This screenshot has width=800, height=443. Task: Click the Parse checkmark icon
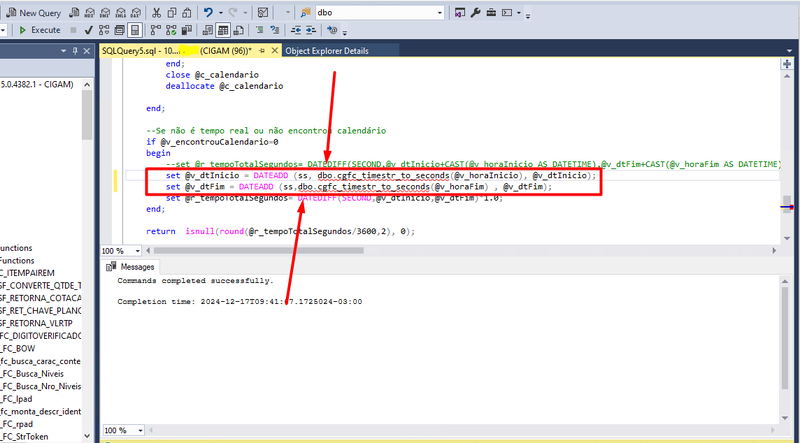pos(88,30)
